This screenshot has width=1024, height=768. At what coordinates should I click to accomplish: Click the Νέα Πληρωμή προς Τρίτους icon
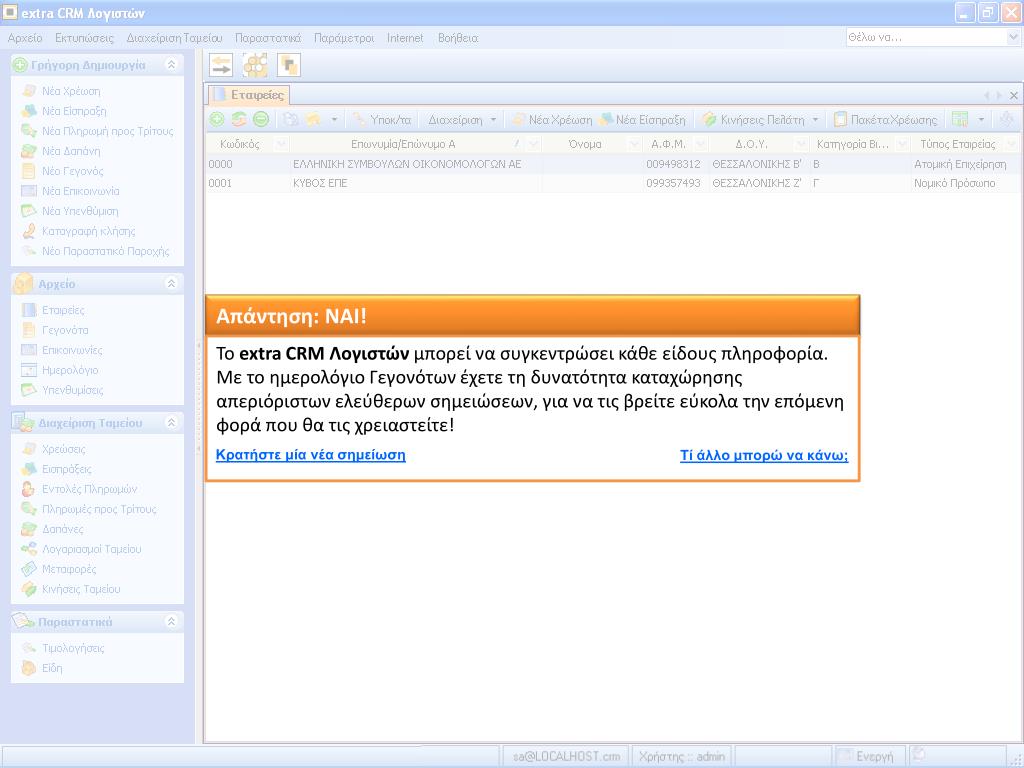[29, 131]
